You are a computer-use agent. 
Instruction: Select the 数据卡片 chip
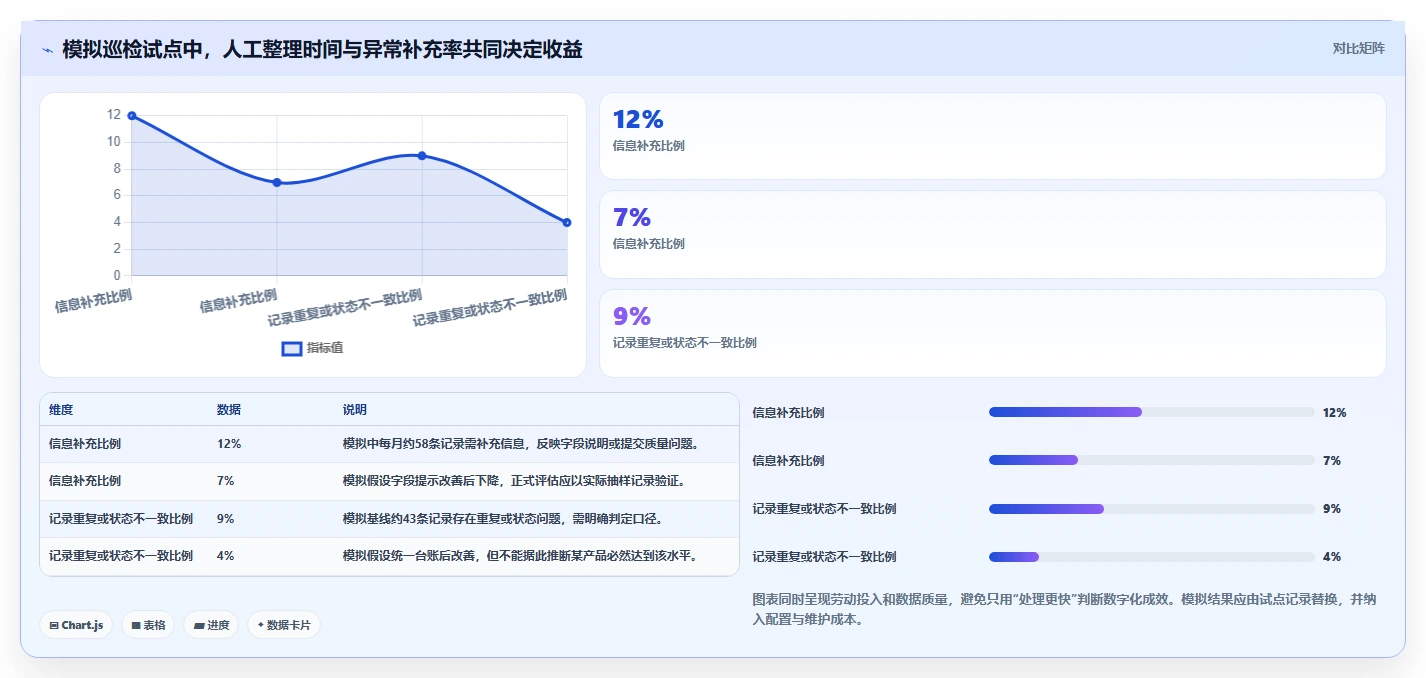(x=284, y=625)
